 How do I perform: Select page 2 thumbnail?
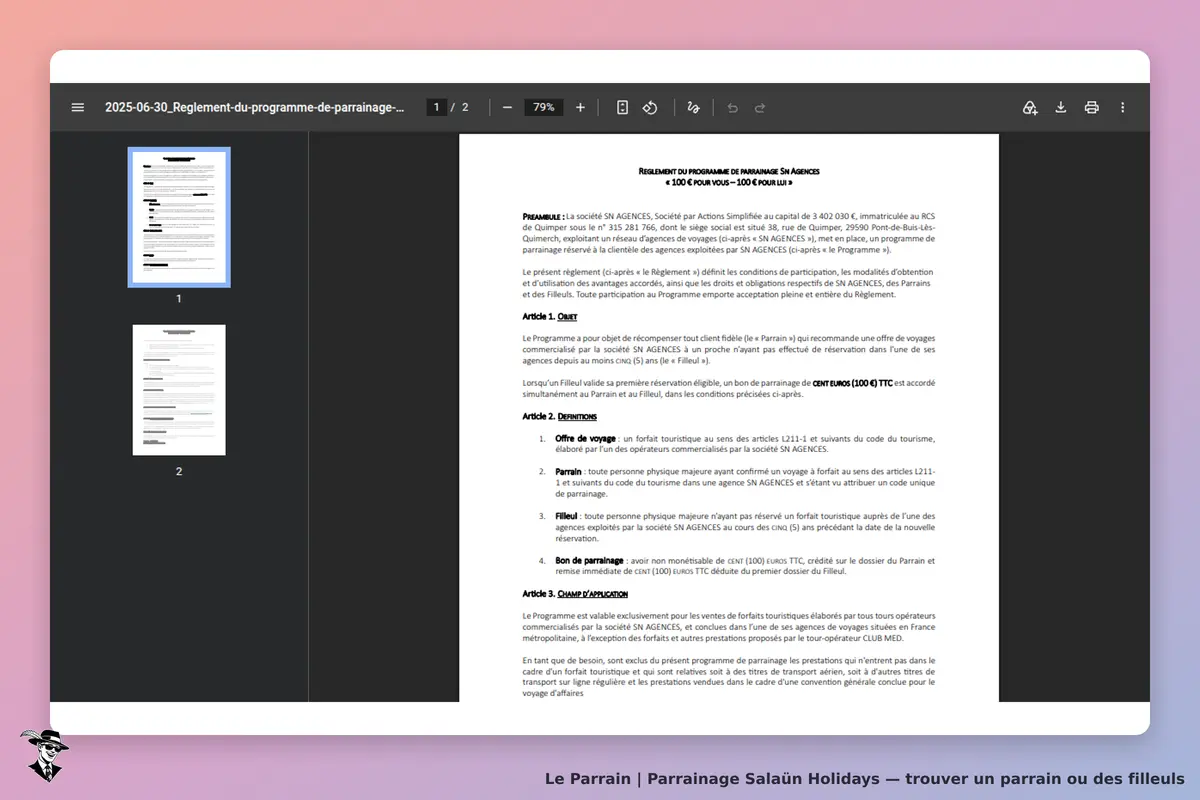coord(179,390)
